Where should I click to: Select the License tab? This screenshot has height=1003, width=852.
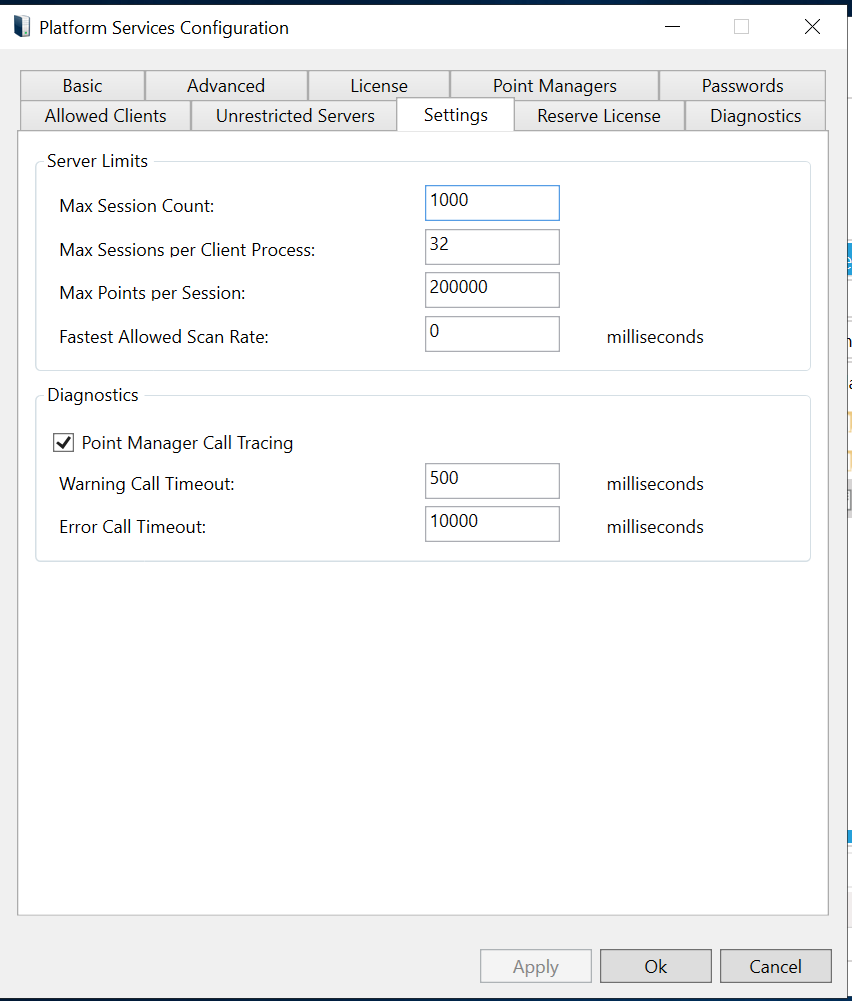(x=378, y=86)
